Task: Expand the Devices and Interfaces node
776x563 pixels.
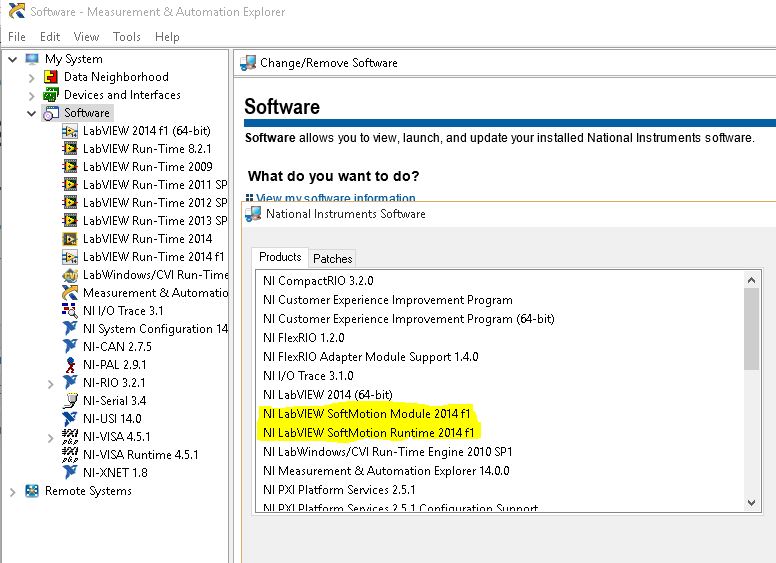Action: click(32, 95)
